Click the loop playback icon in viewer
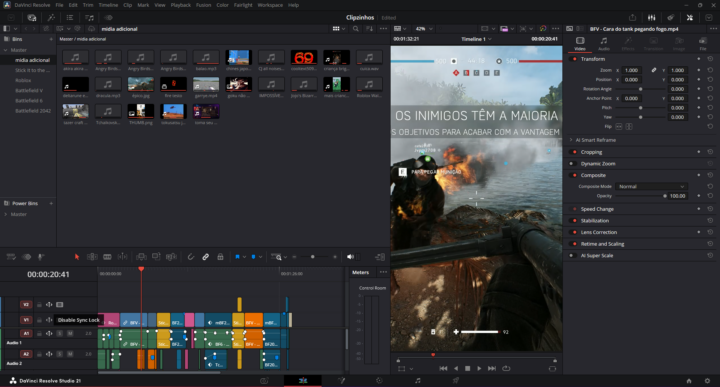720x387 pixels. tap(506, 368)
